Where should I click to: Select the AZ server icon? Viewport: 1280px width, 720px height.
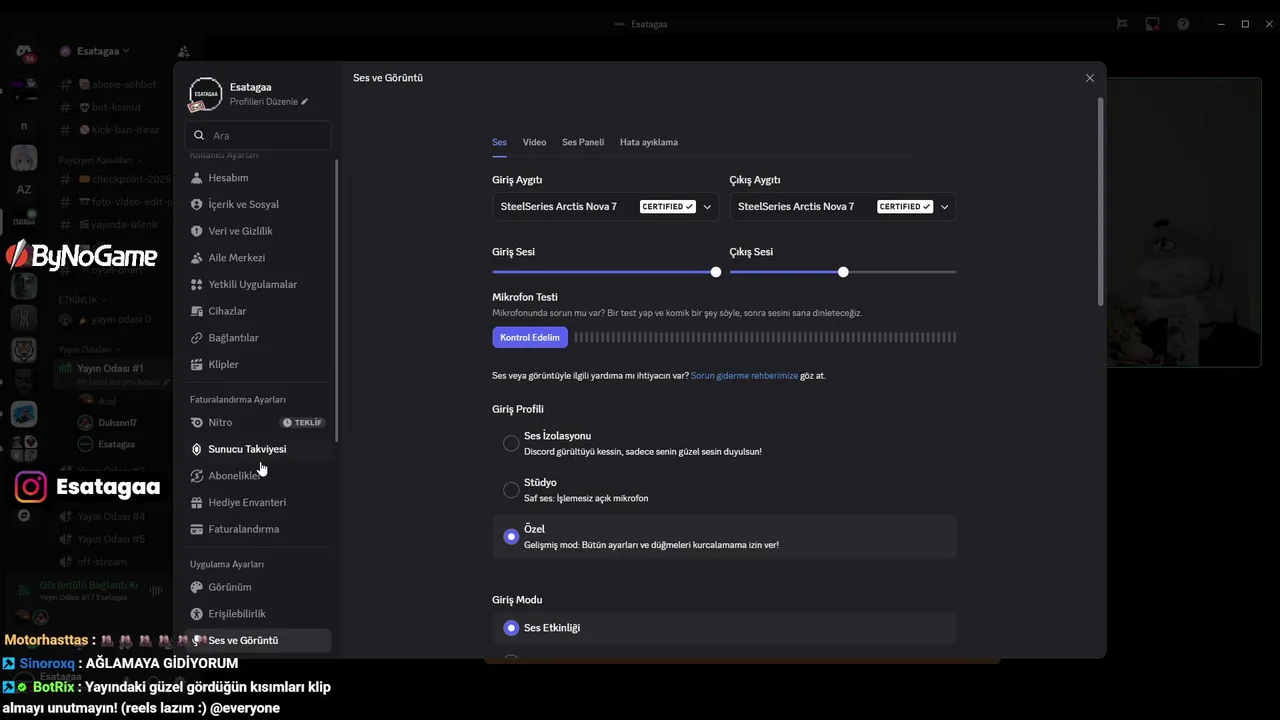coord(24,189)
